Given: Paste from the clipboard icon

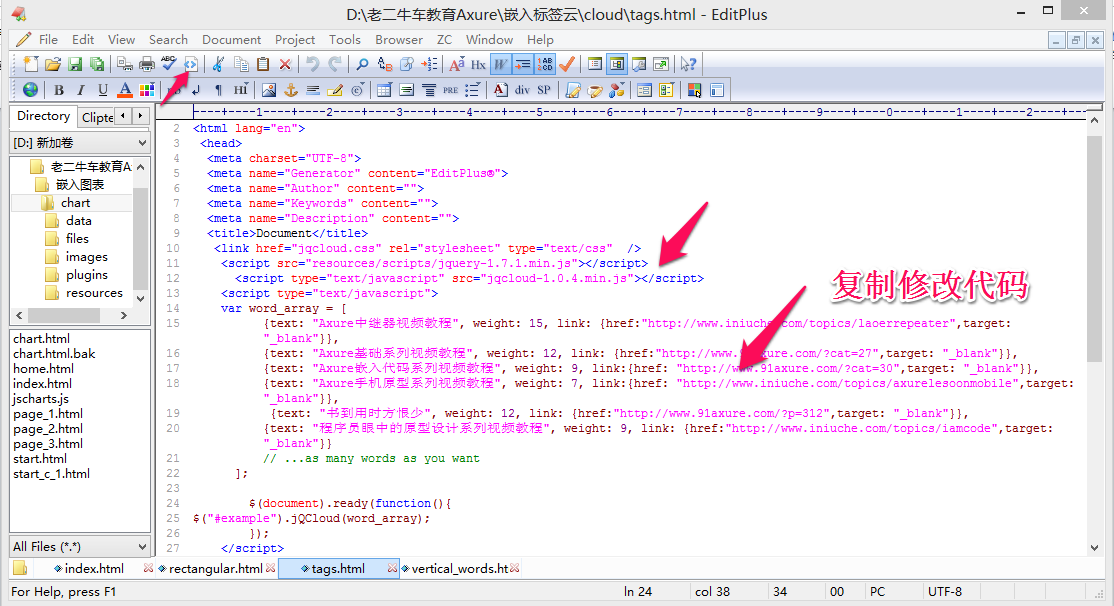Looking at the screenshot, I should coord(263,64).
